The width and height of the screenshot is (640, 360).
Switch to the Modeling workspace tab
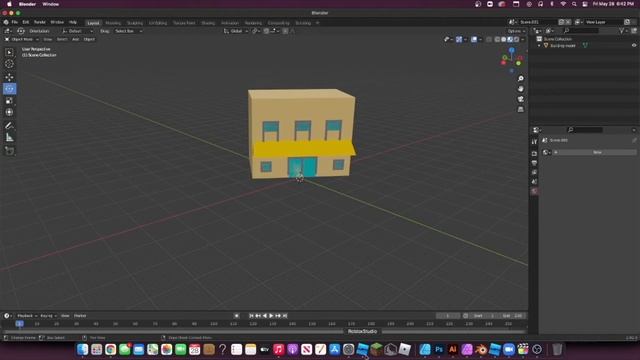(x=113, y=23)
